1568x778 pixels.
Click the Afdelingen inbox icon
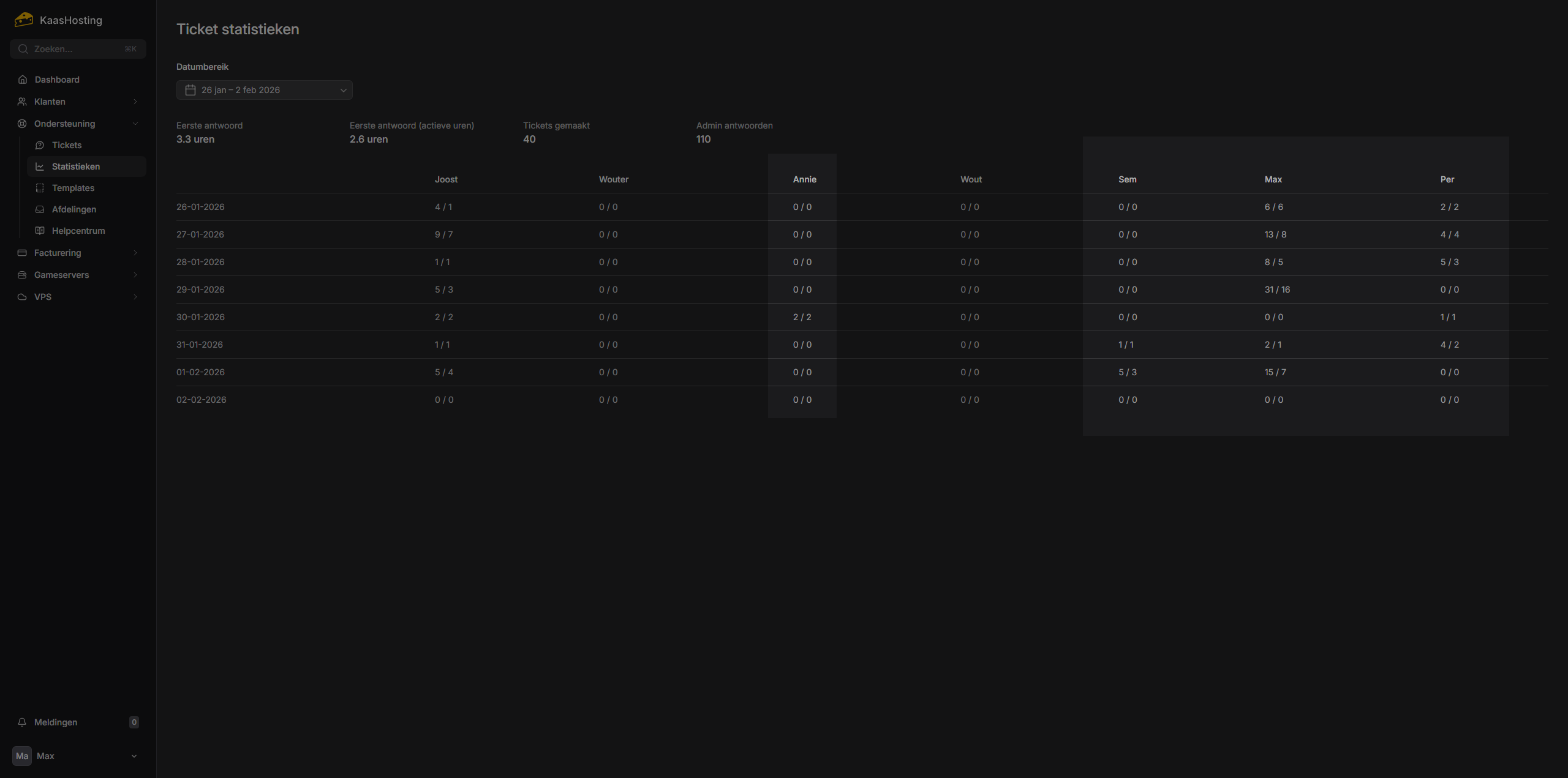click(40, 209)
